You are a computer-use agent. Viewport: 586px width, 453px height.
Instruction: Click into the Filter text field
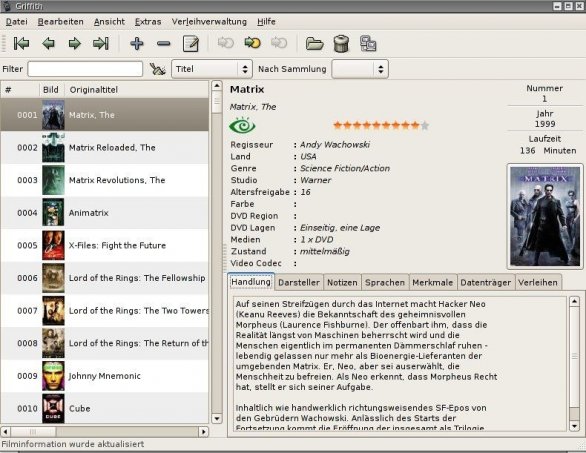coord(85,69)
